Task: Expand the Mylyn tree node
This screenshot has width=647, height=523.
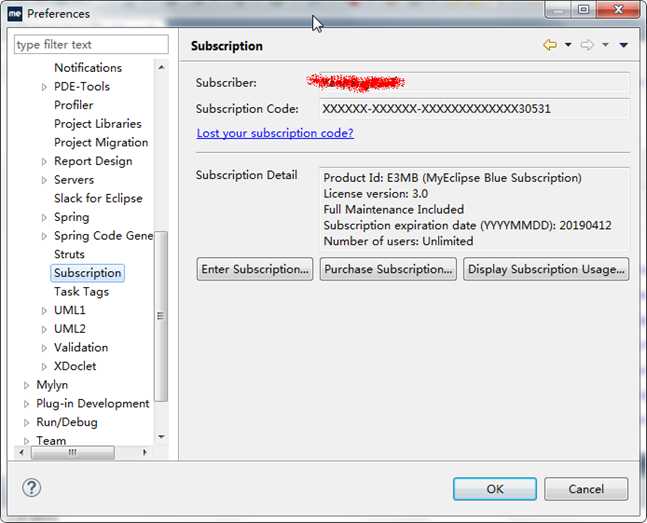Action: pos(26,385)
